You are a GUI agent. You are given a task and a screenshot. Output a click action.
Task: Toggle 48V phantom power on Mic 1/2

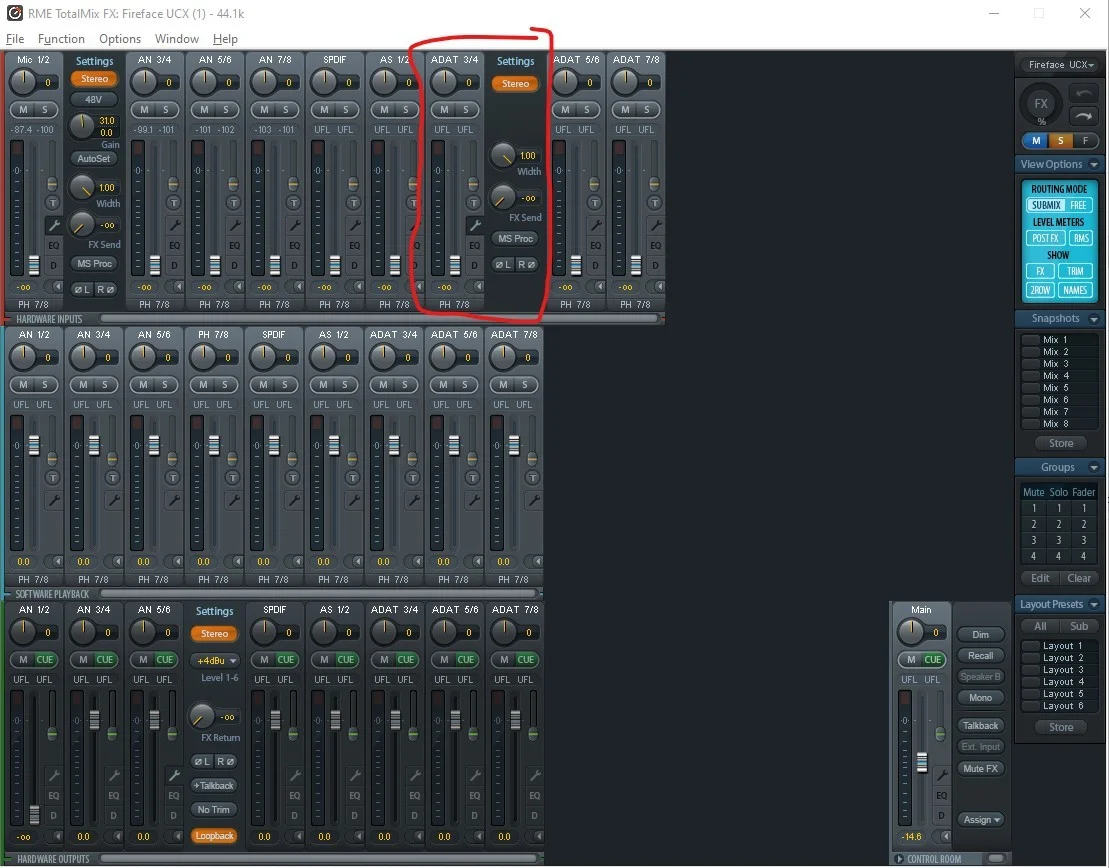[x=93, y=99]
